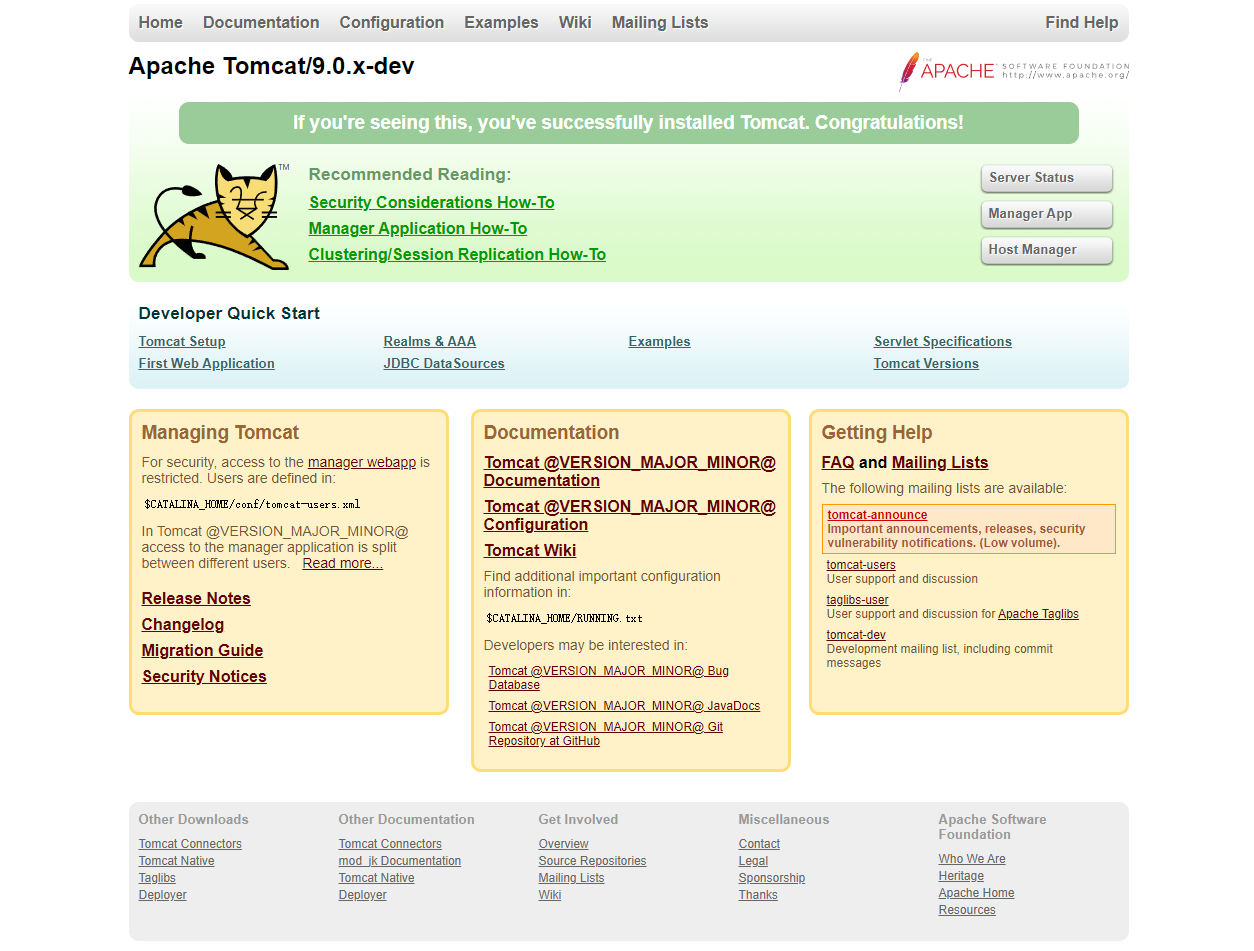
Task: Open Tomcat Versions link
Action: 926,363
